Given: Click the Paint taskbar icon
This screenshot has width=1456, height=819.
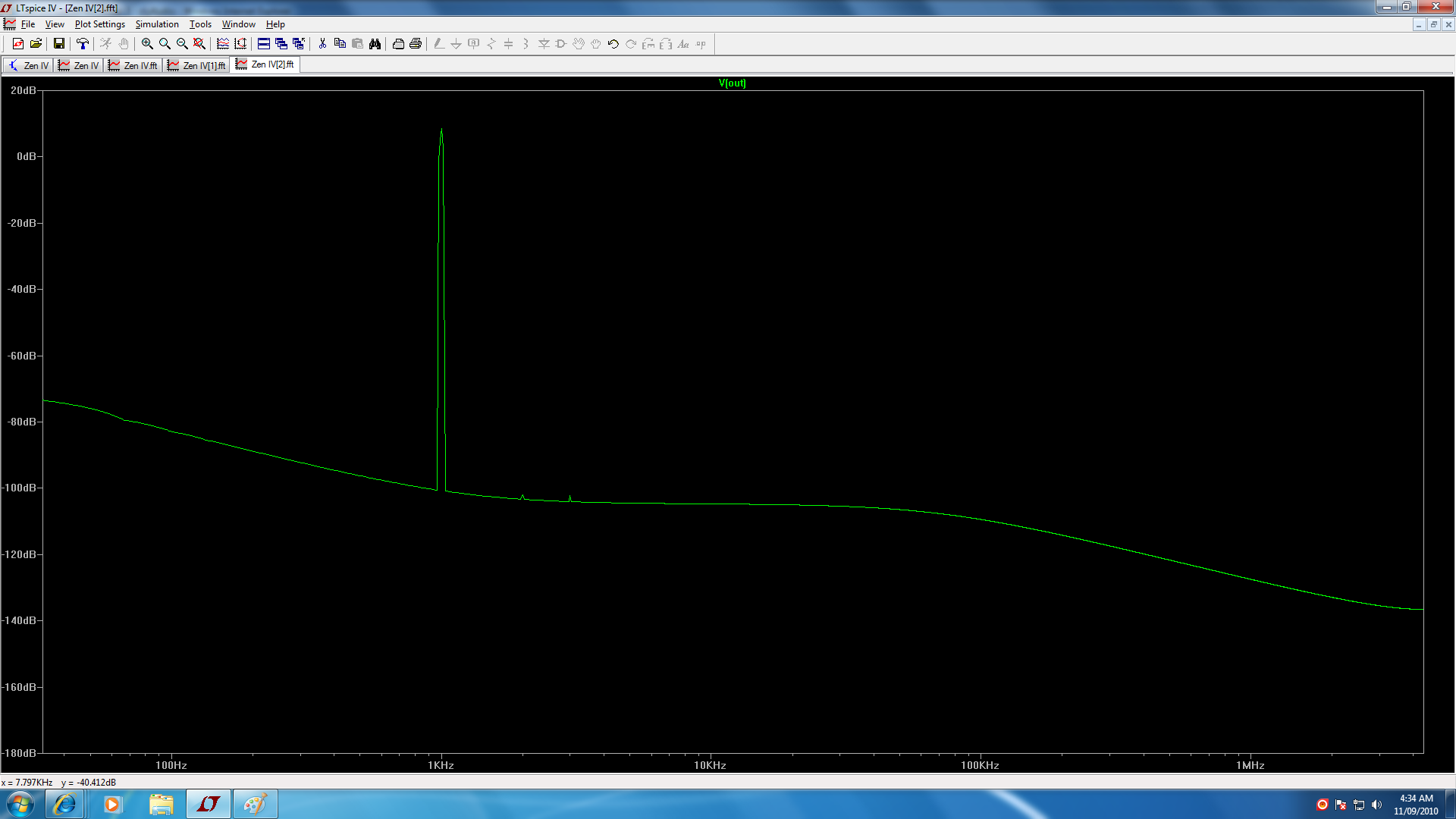Looking at the screenshot, I should [255, 804].
